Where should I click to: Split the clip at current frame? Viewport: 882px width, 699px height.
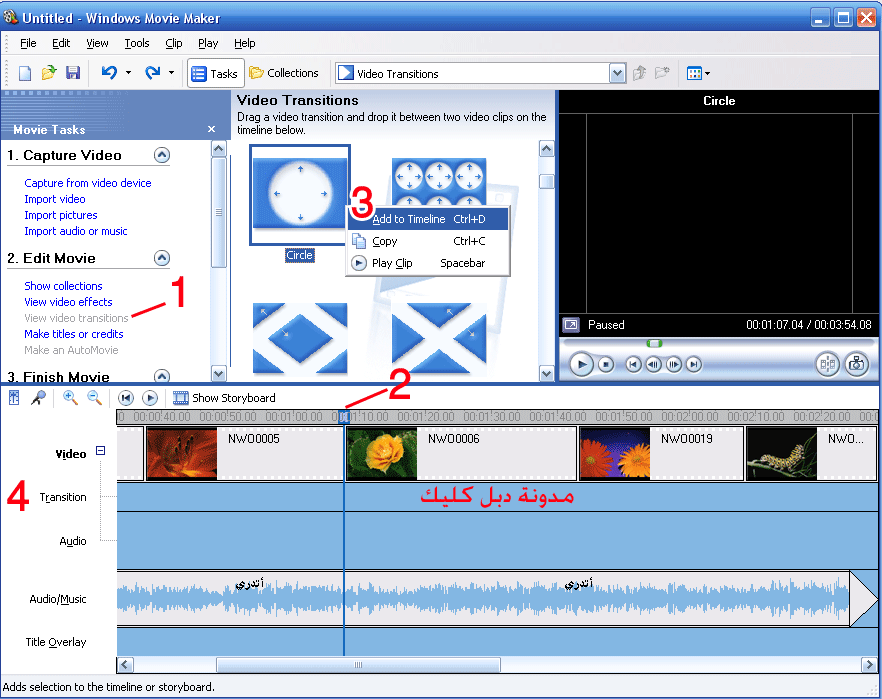pyautogui.click(x=827, y=364)
